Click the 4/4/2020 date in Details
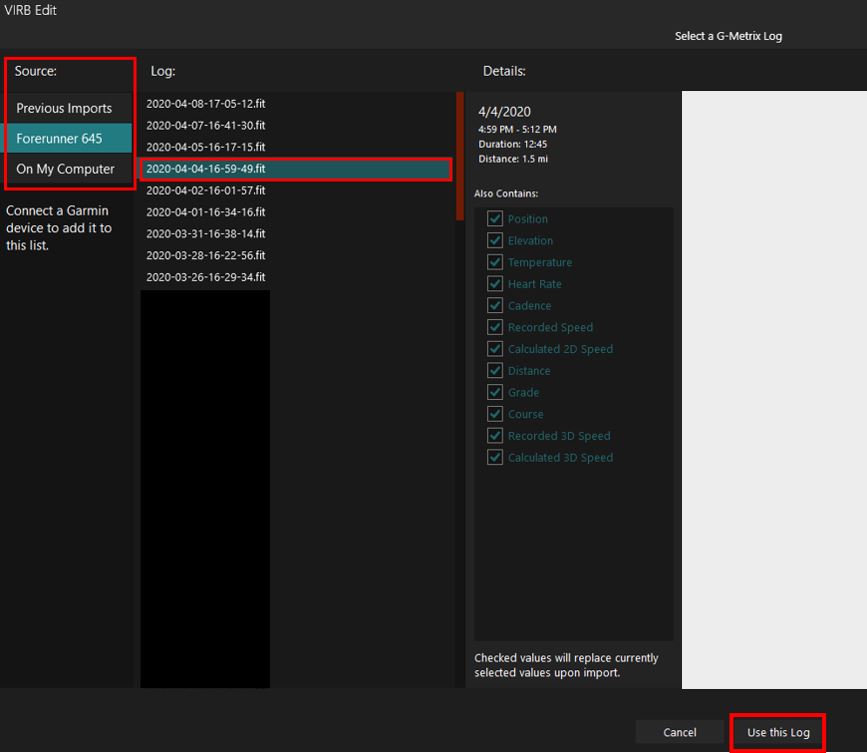The height and width of the screenshot is (753, 867). coord(504,112)
